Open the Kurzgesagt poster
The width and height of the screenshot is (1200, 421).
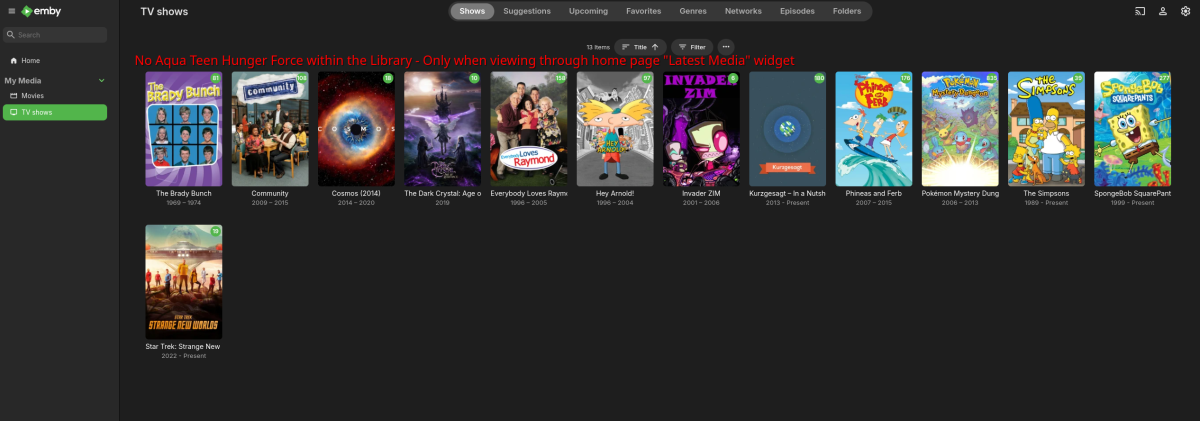787,129
